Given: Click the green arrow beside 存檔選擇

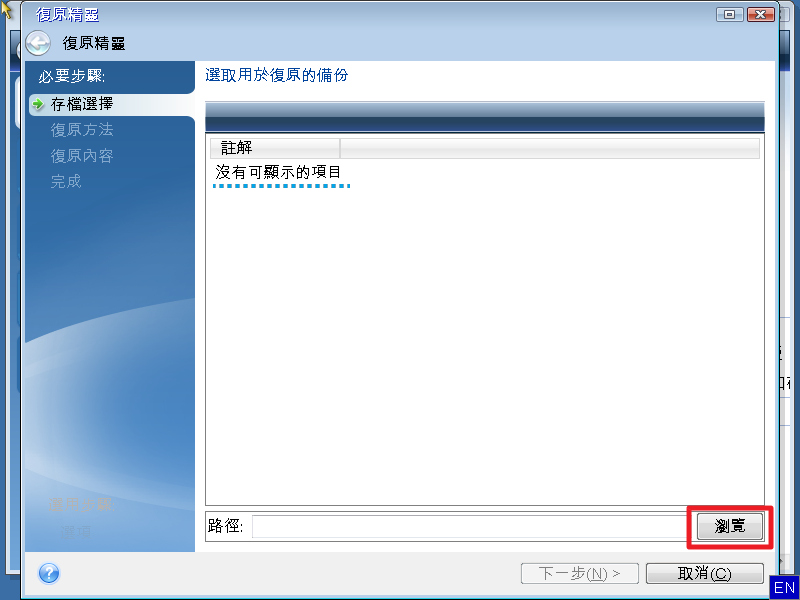Looking at the screenshot, I should [38, 104].
